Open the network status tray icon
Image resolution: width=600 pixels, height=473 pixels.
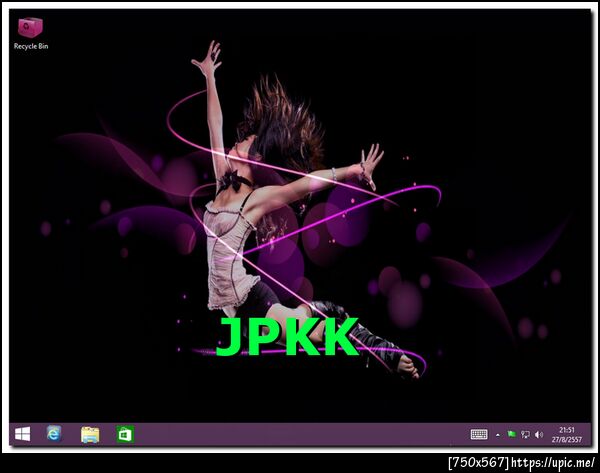(x=525, y=434)
